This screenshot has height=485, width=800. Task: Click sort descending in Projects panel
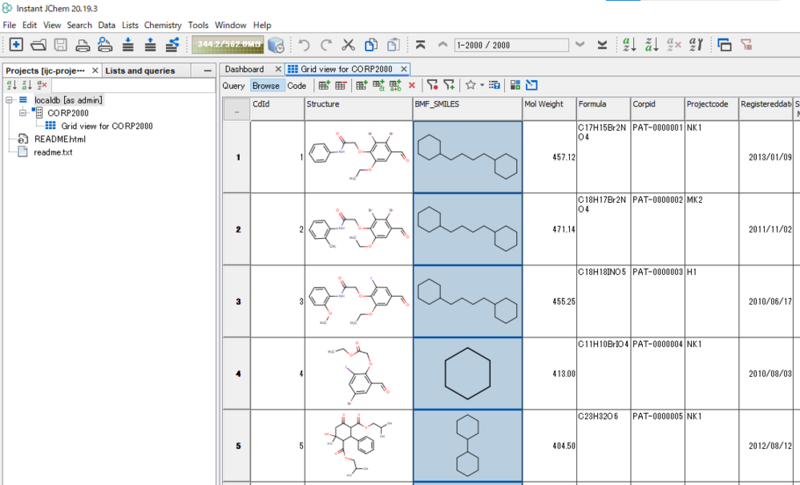[x=27, y=85]
